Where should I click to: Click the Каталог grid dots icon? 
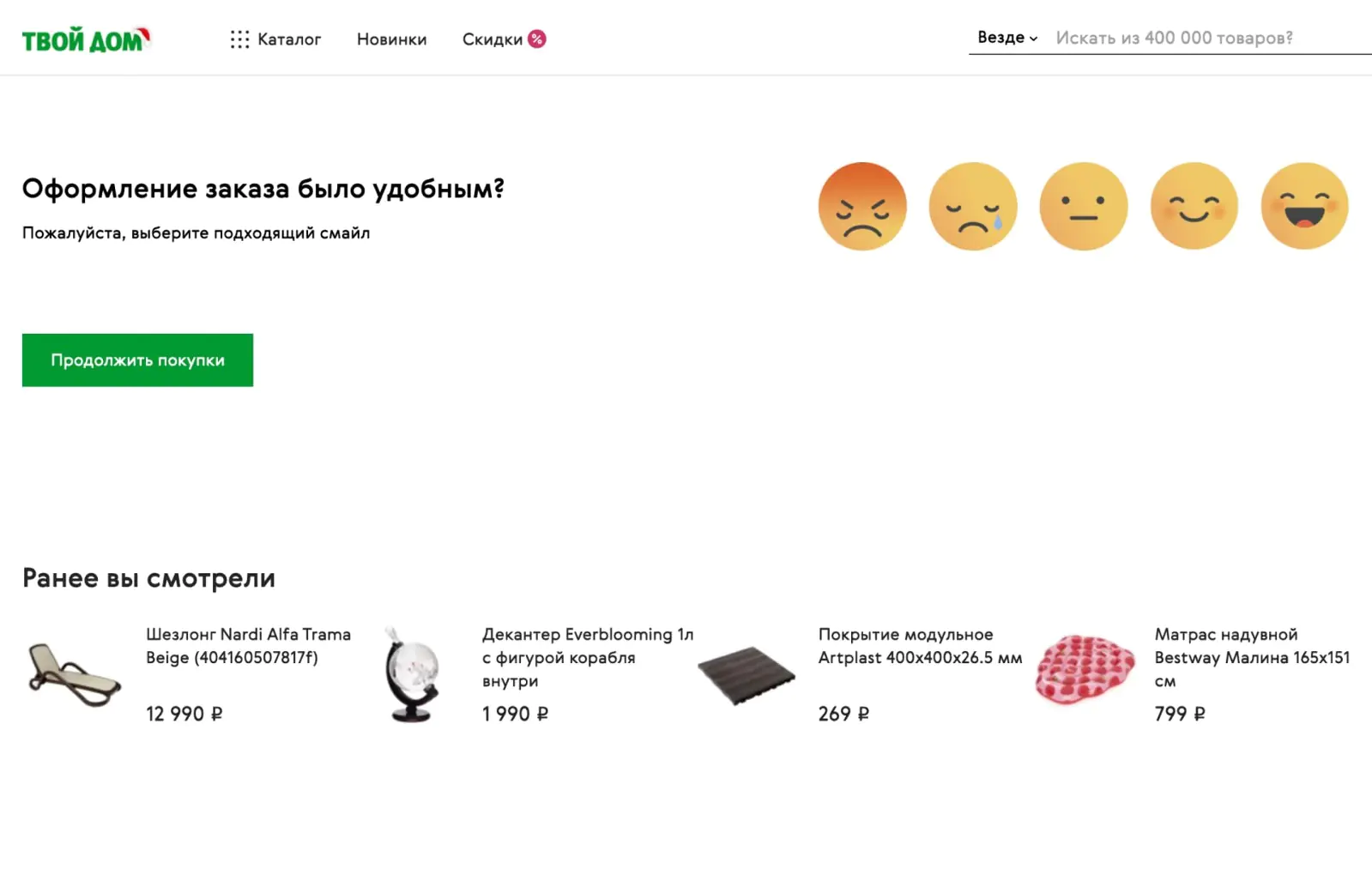pos(239,39)
